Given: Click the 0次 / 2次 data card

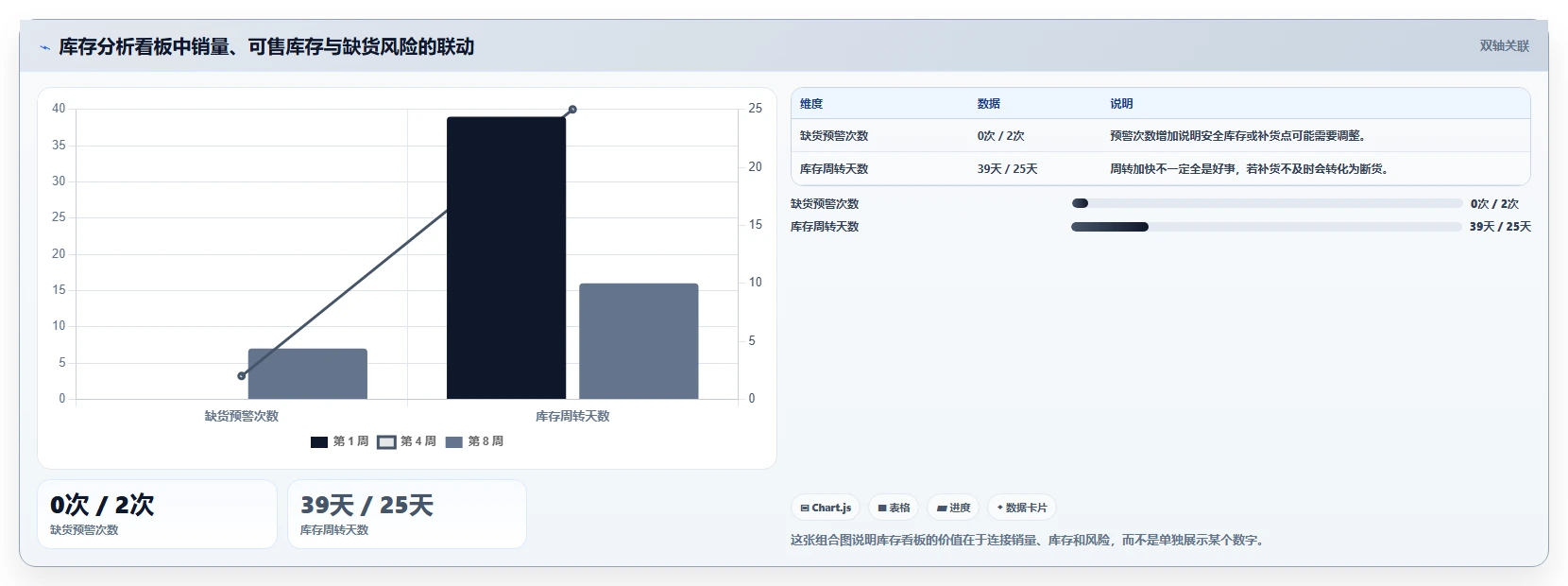Looking at the screenshot, I should (157, 514).
